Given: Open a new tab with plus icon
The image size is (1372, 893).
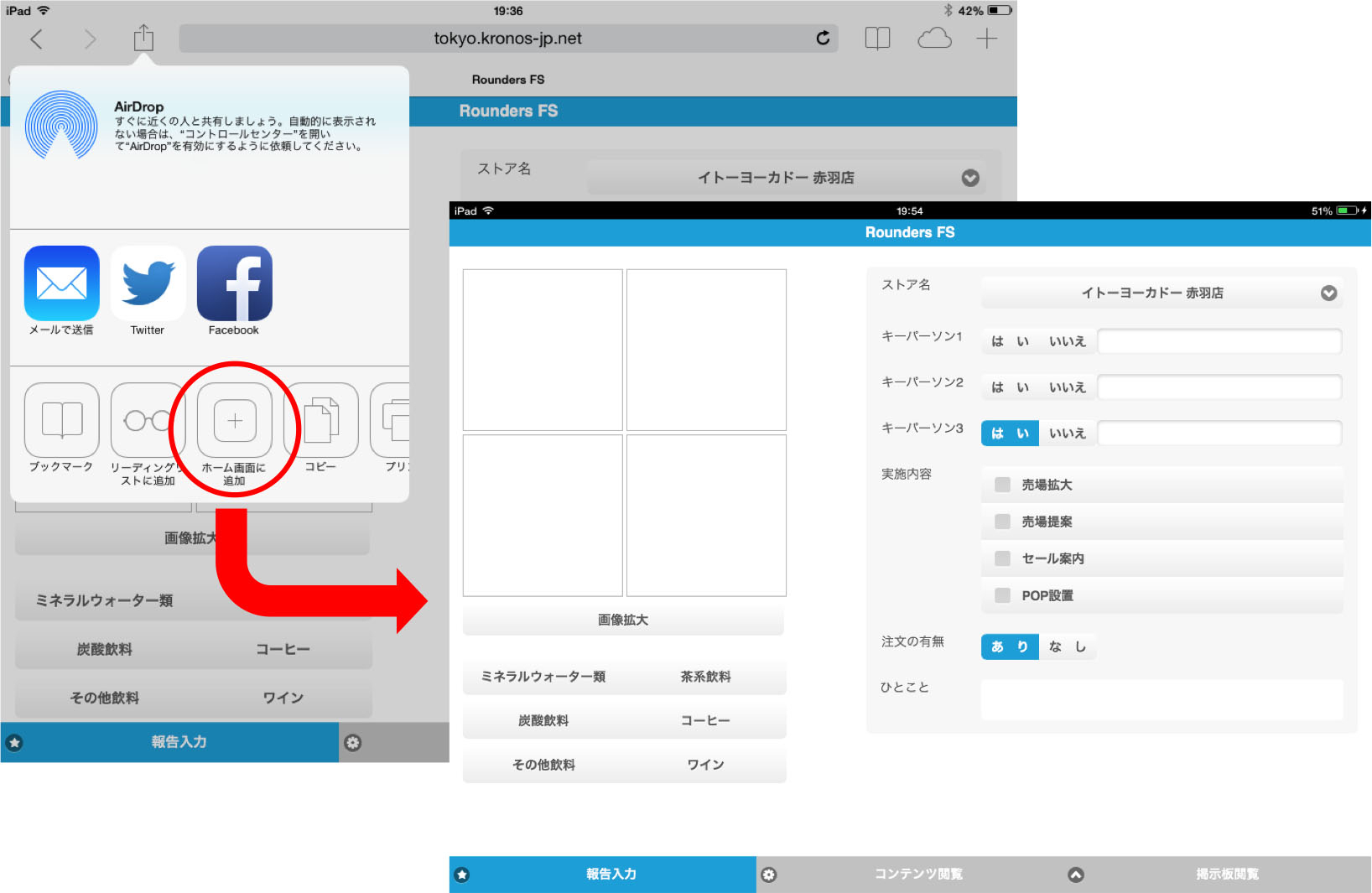Looking at the screenshot, I should pos(987,39).
